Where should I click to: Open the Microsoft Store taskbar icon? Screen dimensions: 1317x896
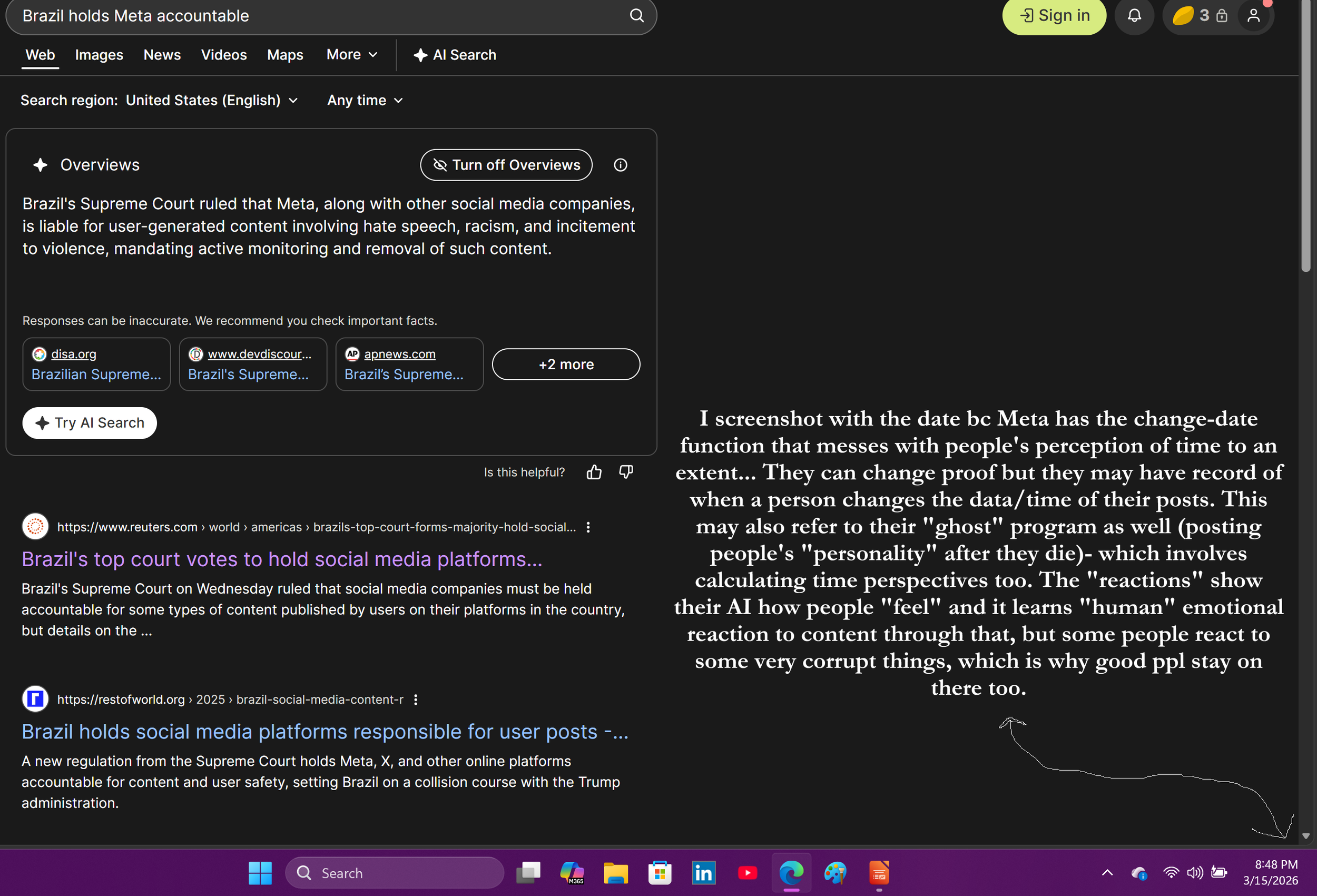(x=660, y=873)
